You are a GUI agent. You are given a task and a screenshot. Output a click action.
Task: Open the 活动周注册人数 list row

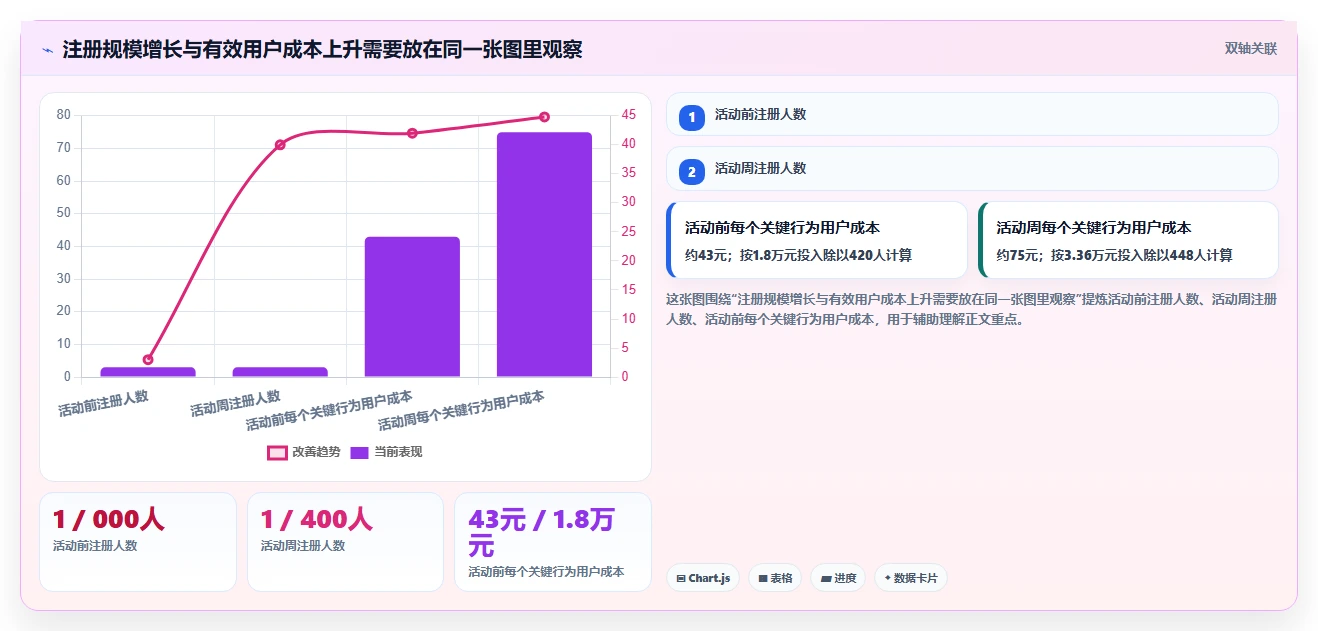pos(972,168)
